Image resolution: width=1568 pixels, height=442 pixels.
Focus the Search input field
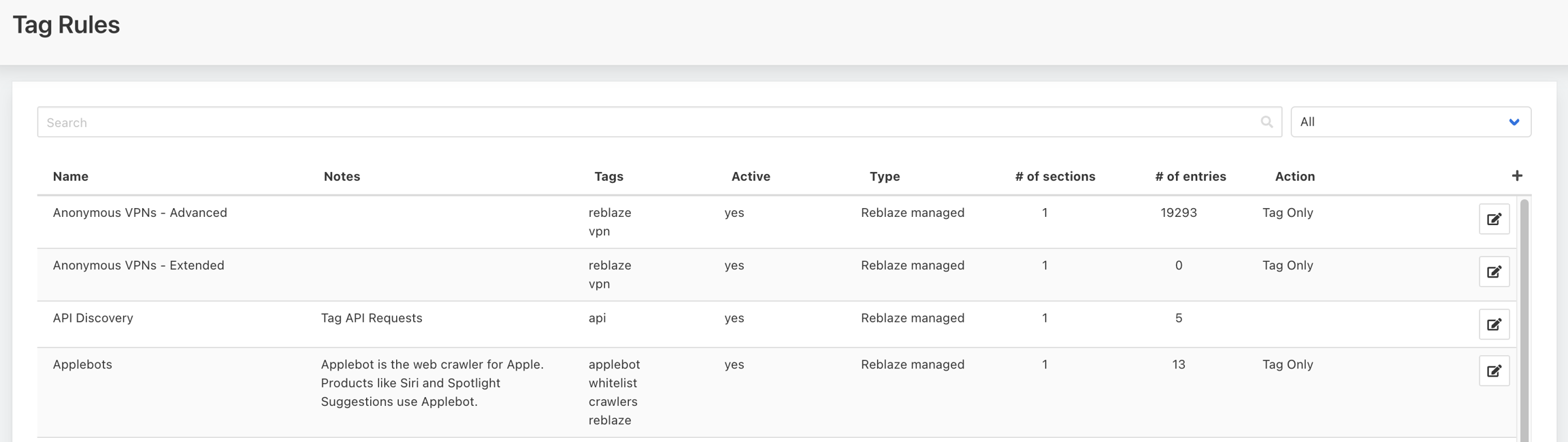pyautogui.click(x=647, y=122)
